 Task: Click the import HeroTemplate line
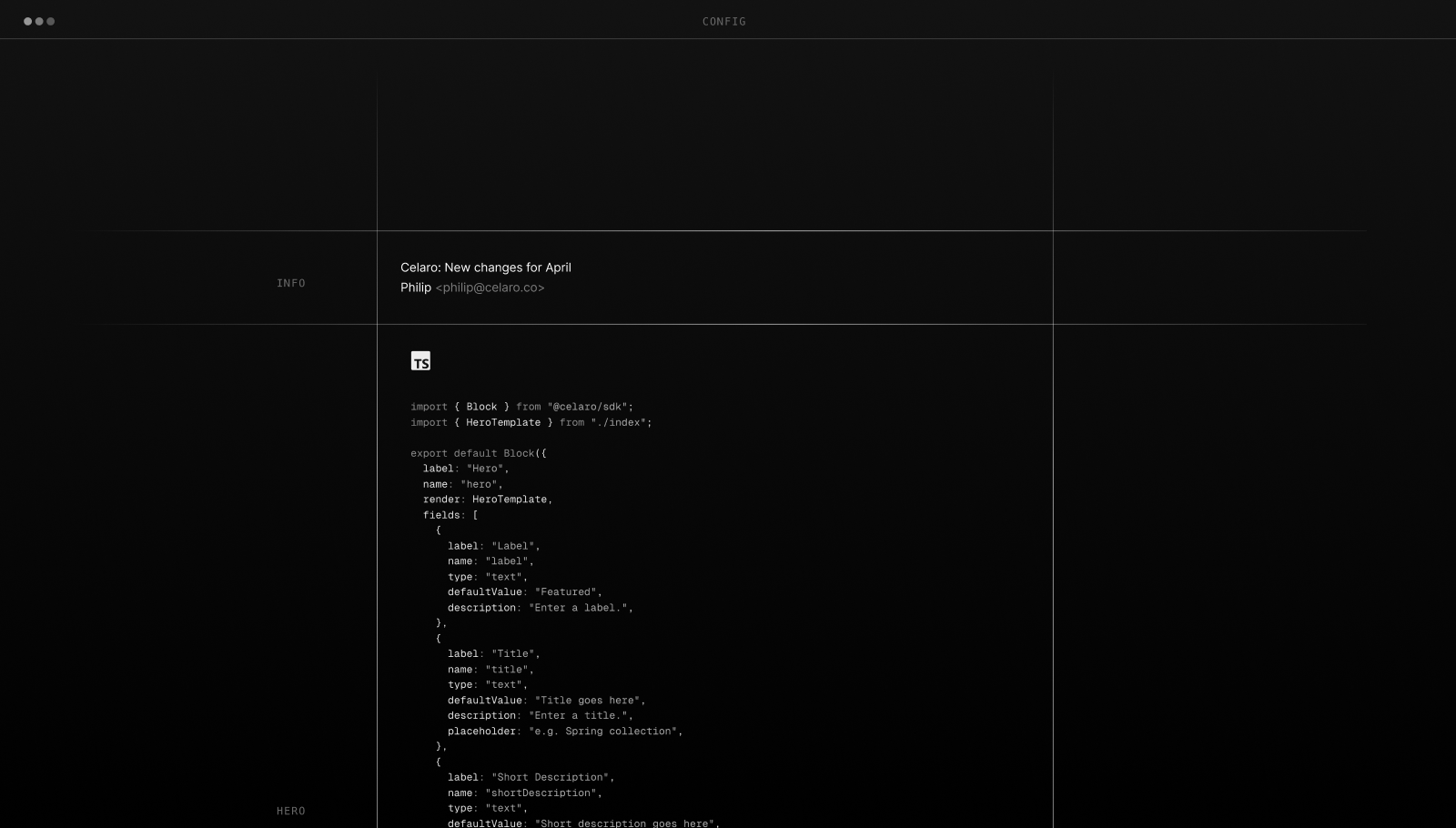click(x=531, y=422)
